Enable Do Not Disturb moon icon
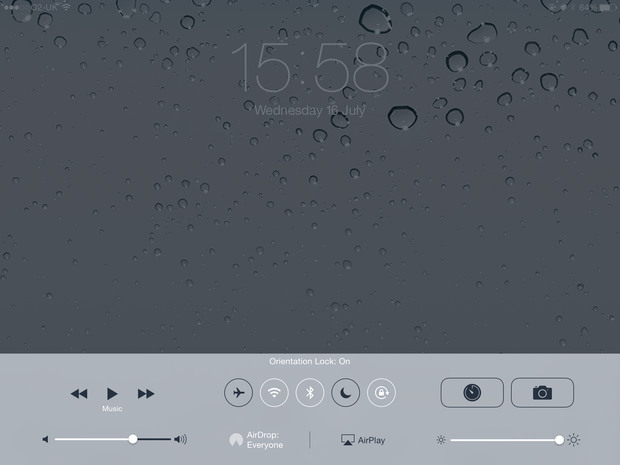This screenshot has width=620, height=465. (x=346, y=393)
